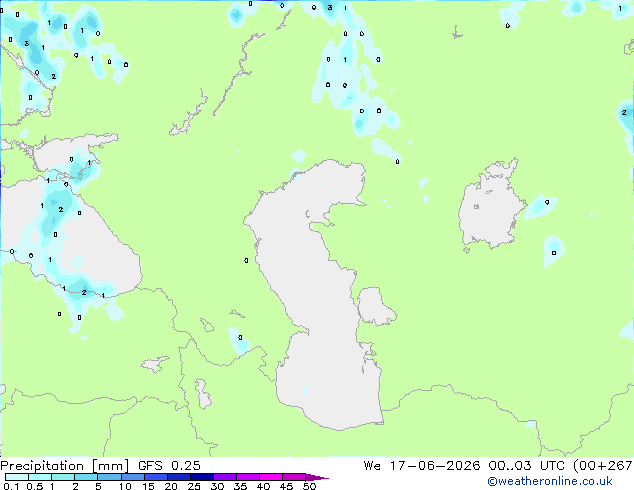Pick the legend swatch between 45 and 50
Image resolution: width=634 pixels, height=490 pixels.
294,477
